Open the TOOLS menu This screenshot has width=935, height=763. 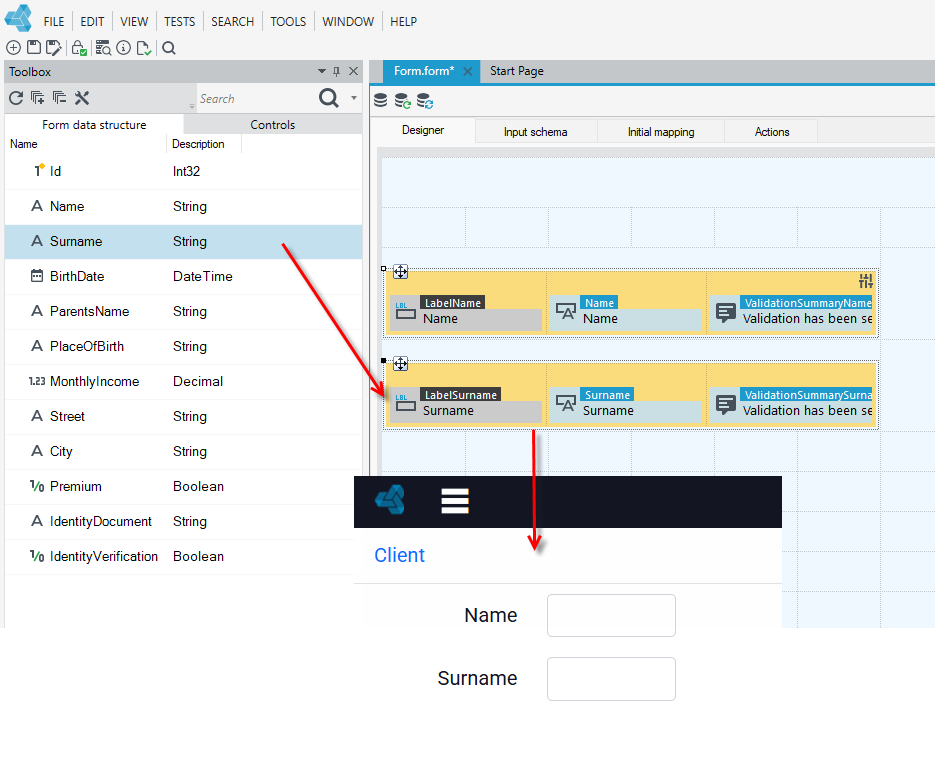point(288,21)
